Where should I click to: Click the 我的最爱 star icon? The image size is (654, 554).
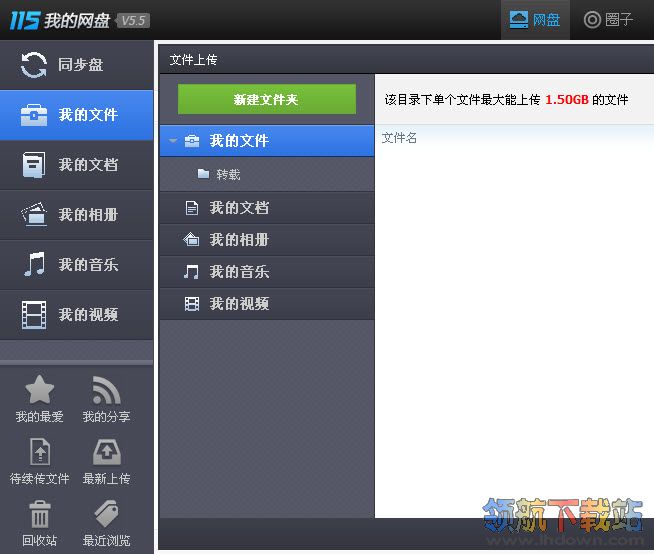coord(40,389)
